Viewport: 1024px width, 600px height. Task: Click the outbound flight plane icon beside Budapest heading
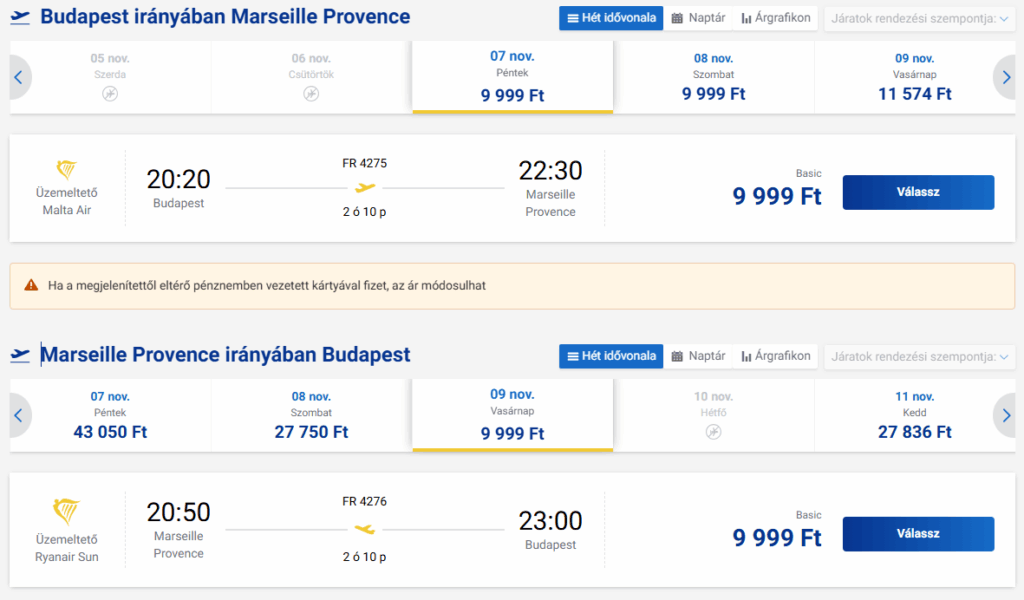pos(20,18)
